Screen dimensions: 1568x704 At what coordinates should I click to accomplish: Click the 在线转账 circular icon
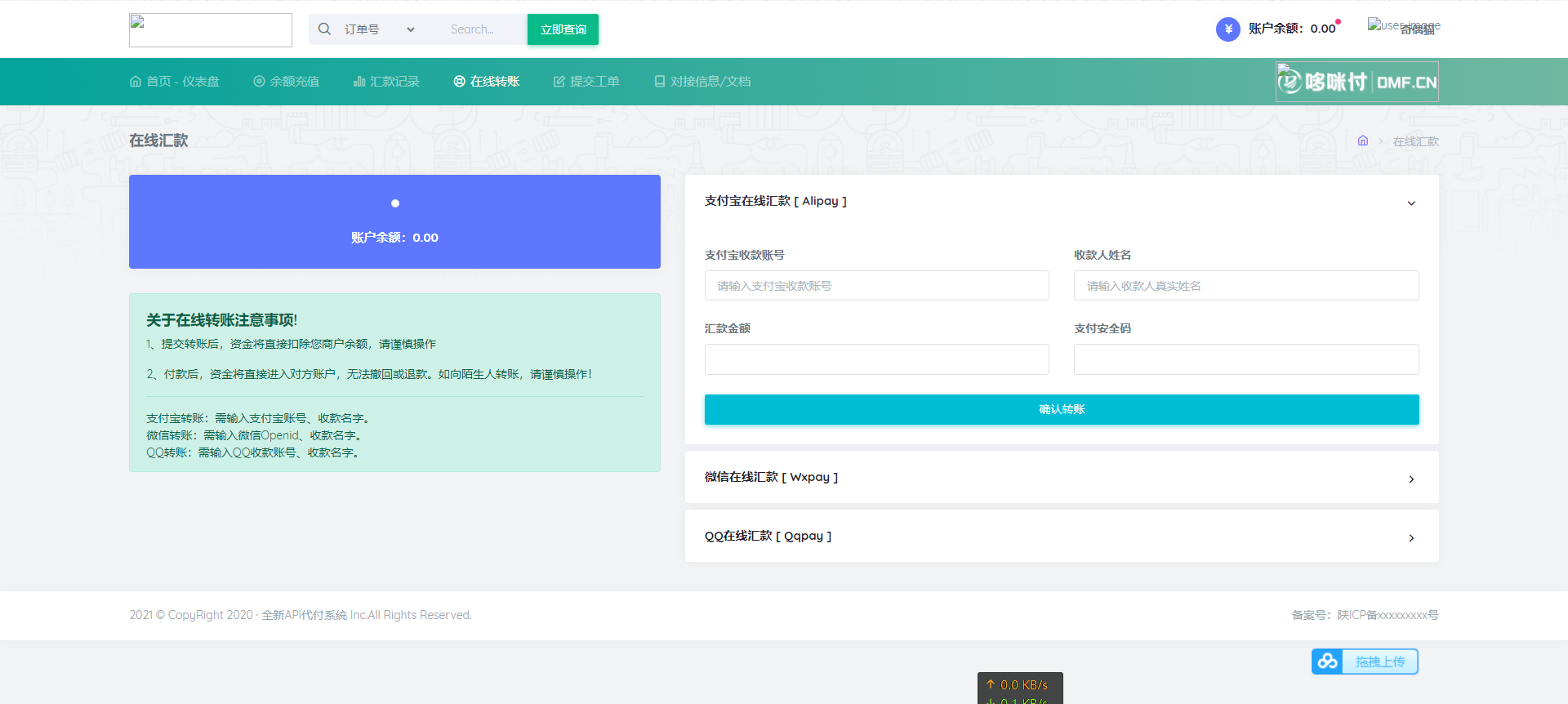click(459, 81)
